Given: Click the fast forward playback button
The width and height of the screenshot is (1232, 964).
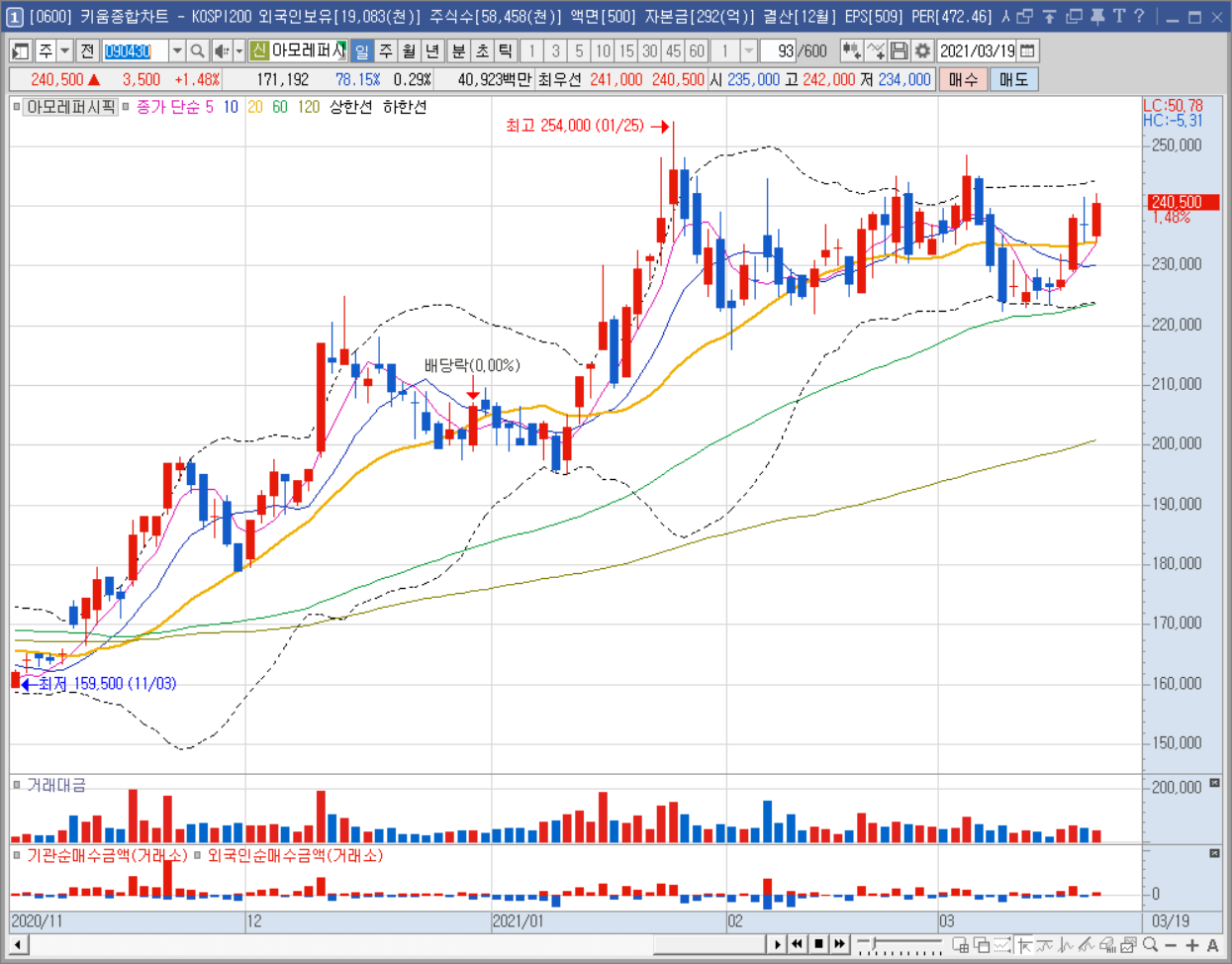Looking at the screenshot, I should pyautogui.click(x=839, y=944).
